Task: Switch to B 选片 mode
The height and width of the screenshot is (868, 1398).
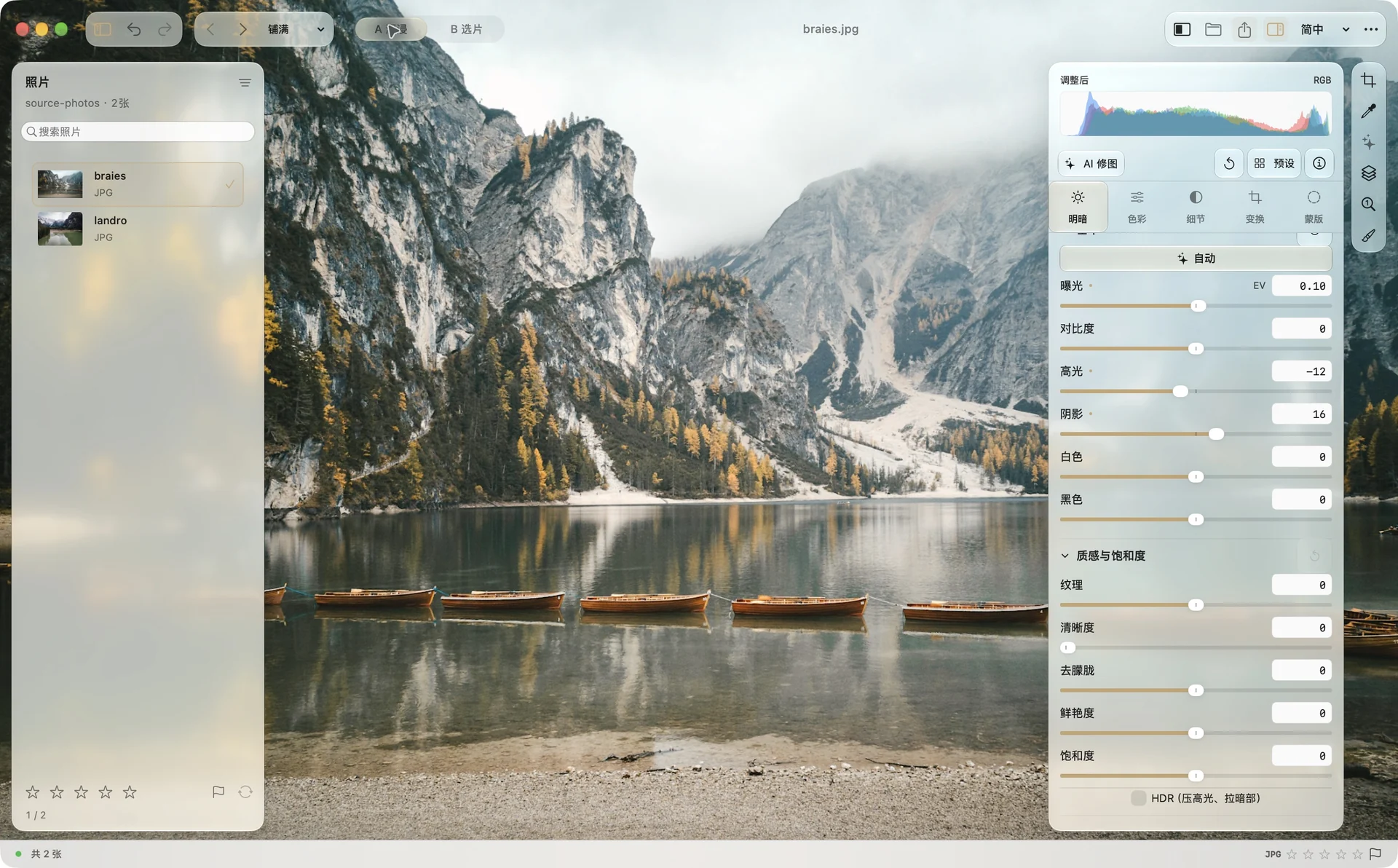Action: pyautogui.click(x=466, y=29)
